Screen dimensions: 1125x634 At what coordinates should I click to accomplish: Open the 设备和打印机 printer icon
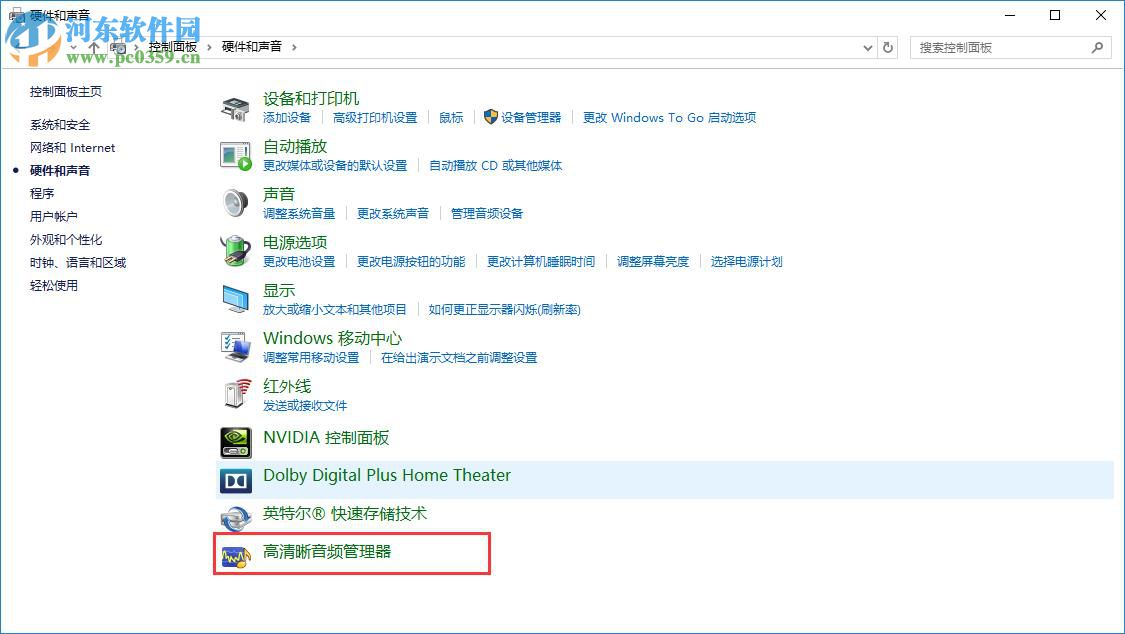point(235,106)
